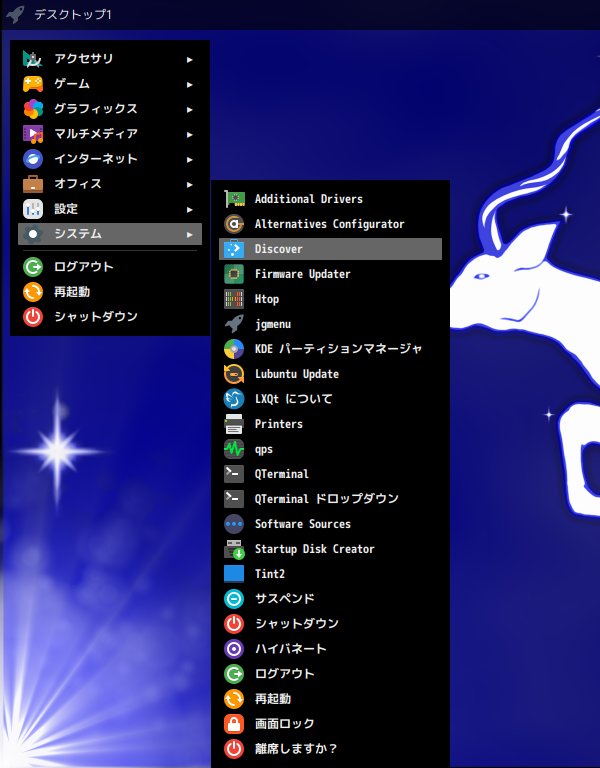Open the アクセサリ menu category
This screenshot has height=768, width=600.
(x=110, y=59)
